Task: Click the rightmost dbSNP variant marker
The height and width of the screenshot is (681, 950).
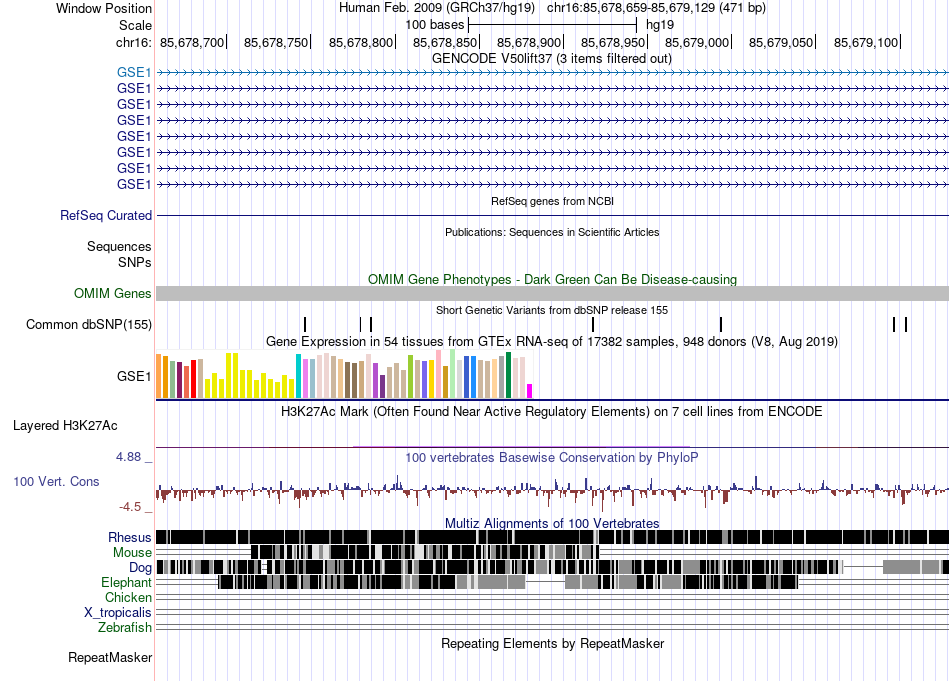Action: coord(906,324)
